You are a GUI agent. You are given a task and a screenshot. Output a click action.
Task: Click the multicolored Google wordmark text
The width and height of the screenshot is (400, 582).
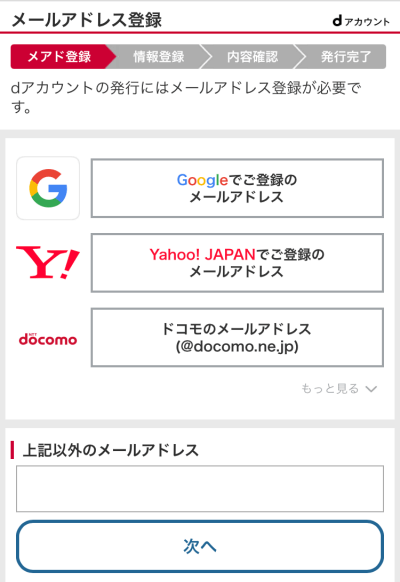point(202,180)
